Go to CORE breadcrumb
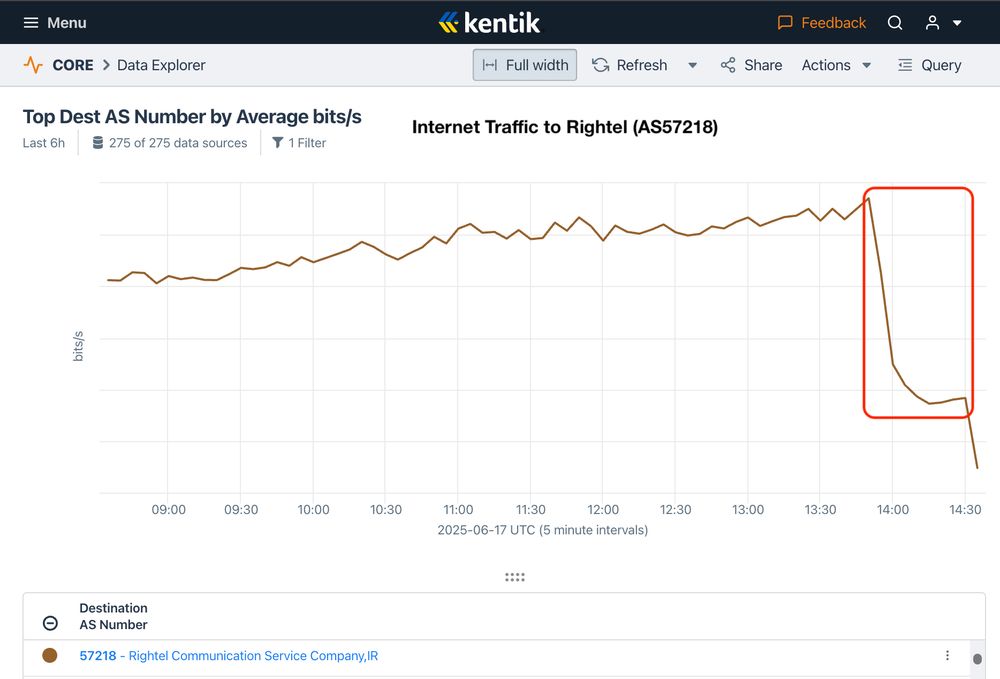The width and height of the screenshot is (1000, 679). (x=73, y=65)
